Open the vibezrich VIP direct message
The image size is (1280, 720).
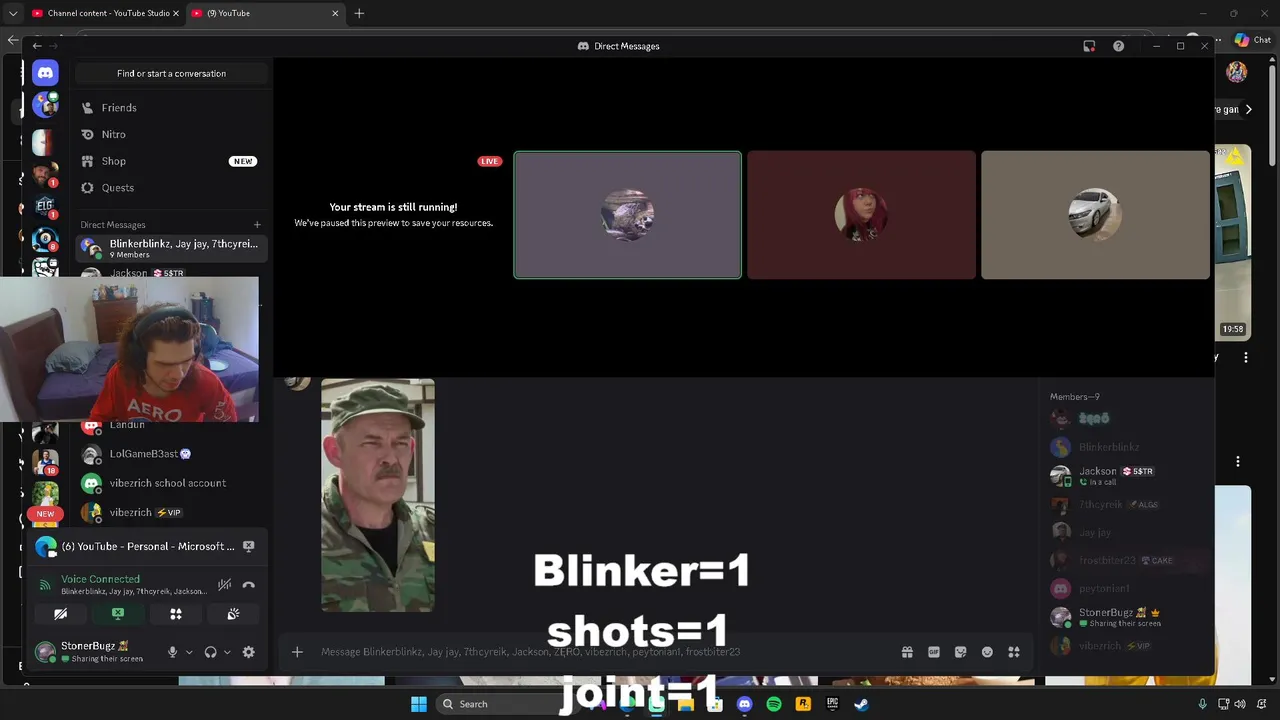pyautogui.click(x=171, y=512)
